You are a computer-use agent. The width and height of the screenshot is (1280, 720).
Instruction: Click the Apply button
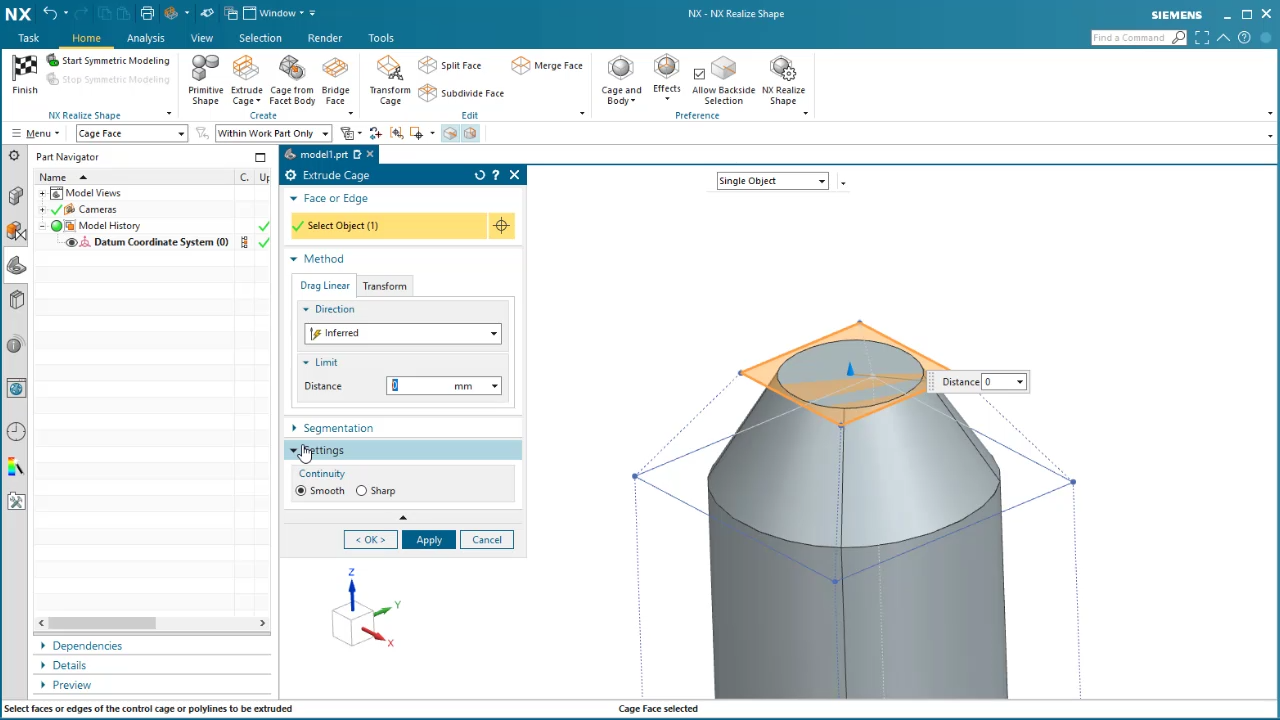tap(428, 539)
